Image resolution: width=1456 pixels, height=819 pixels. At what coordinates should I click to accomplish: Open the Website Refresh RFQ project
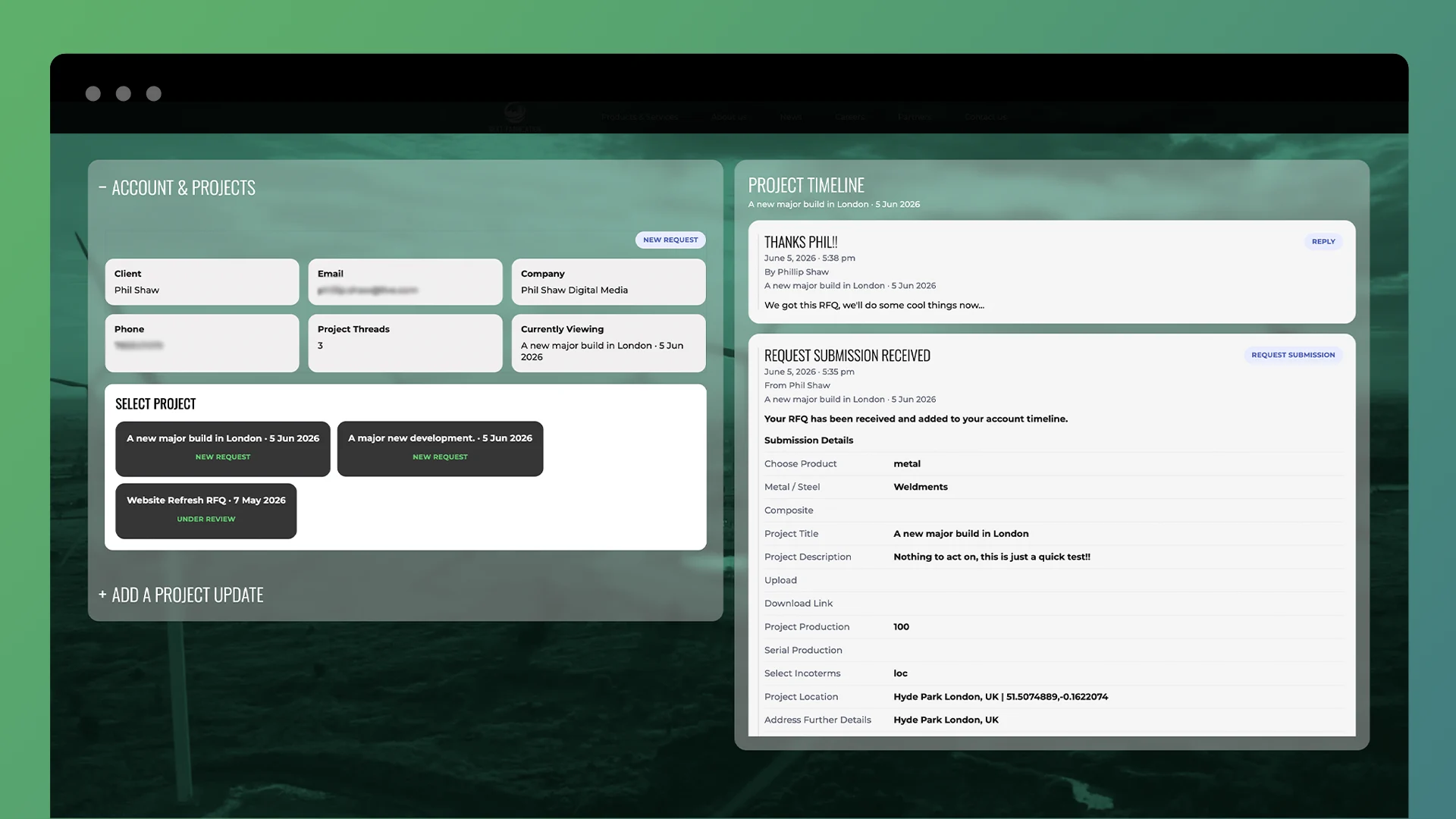[x=206, y=510]
